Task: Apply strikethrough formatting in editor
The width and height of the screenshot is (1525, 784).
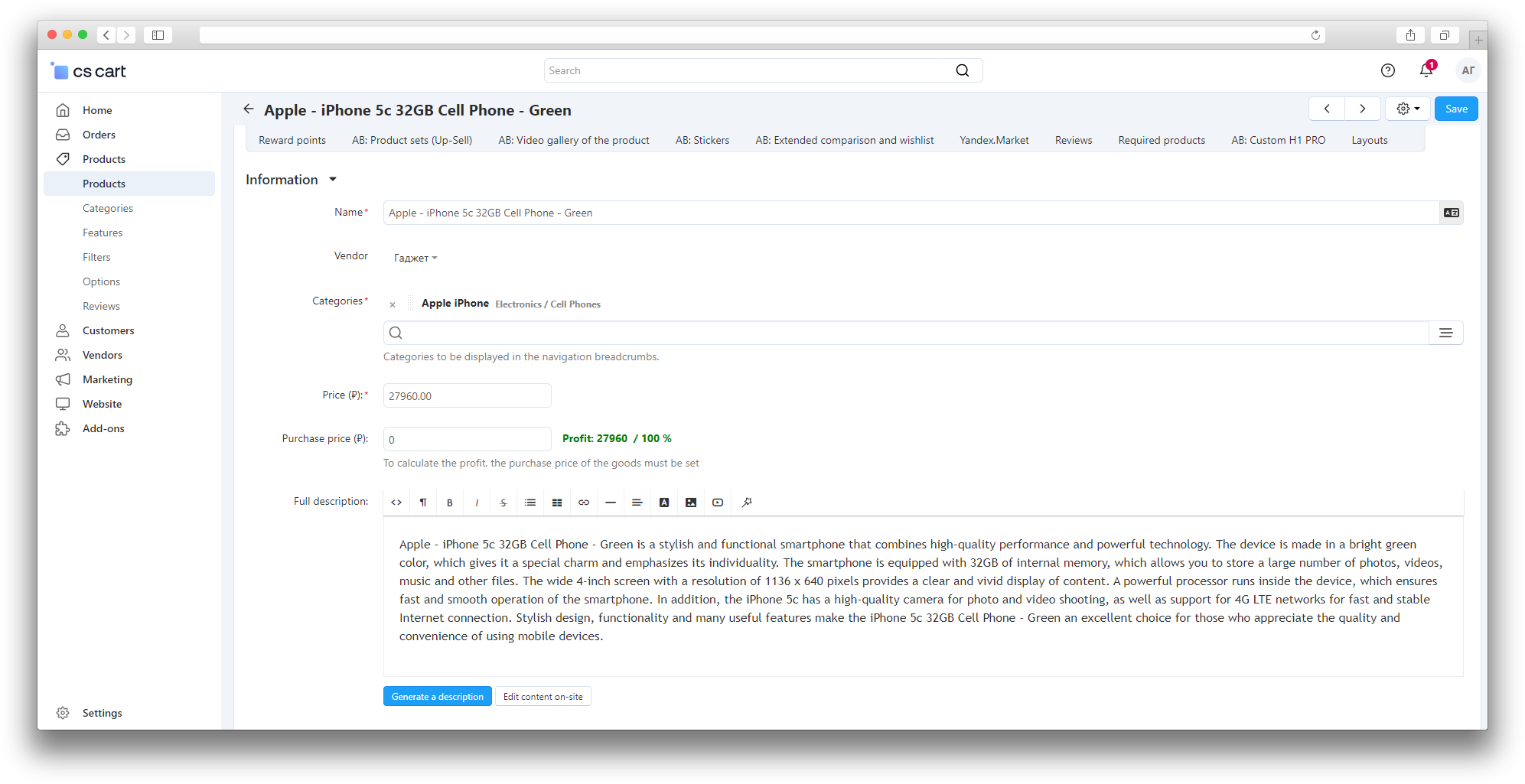Action: click(x=503, y=503)
